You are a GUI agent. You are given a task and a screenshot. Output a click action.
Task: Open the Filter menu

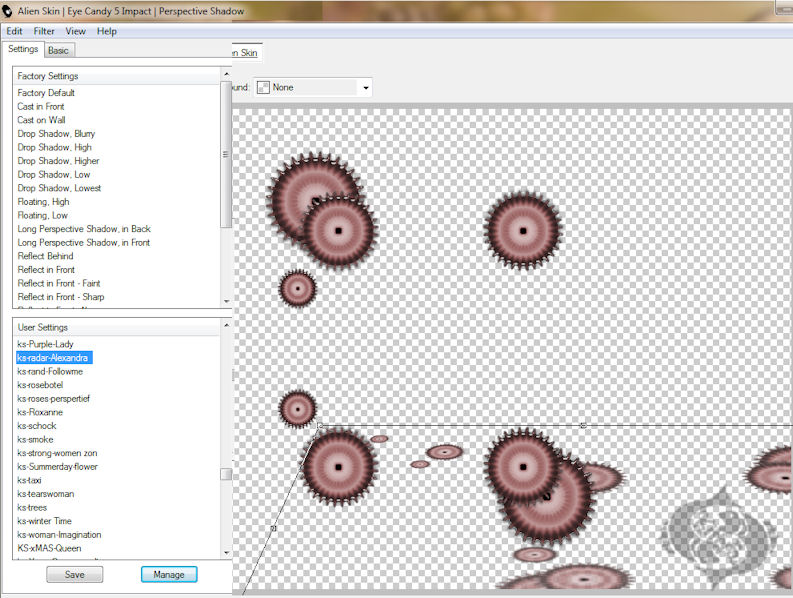(44, 31)
